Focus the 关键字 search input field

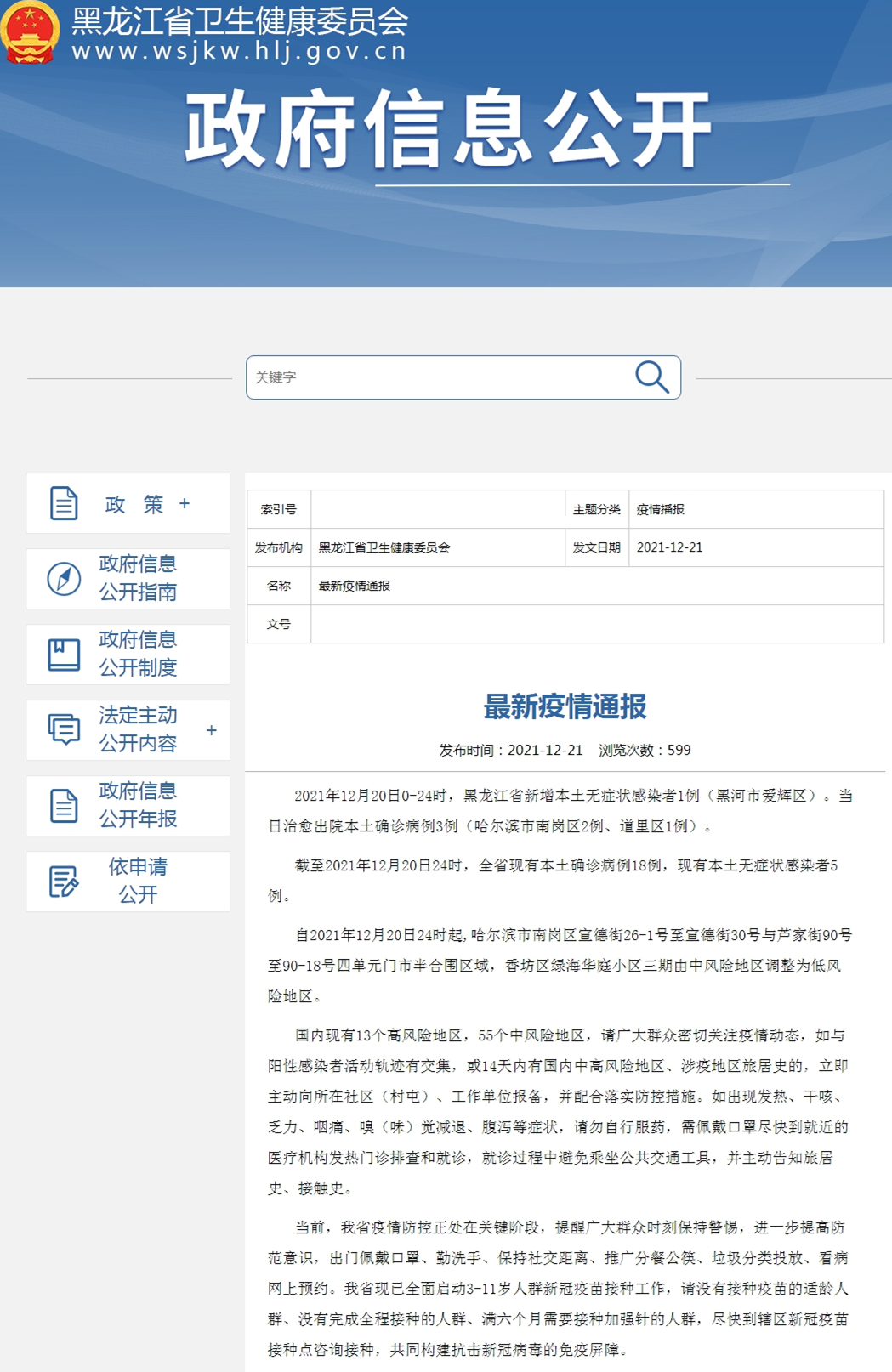pos(438,377)
